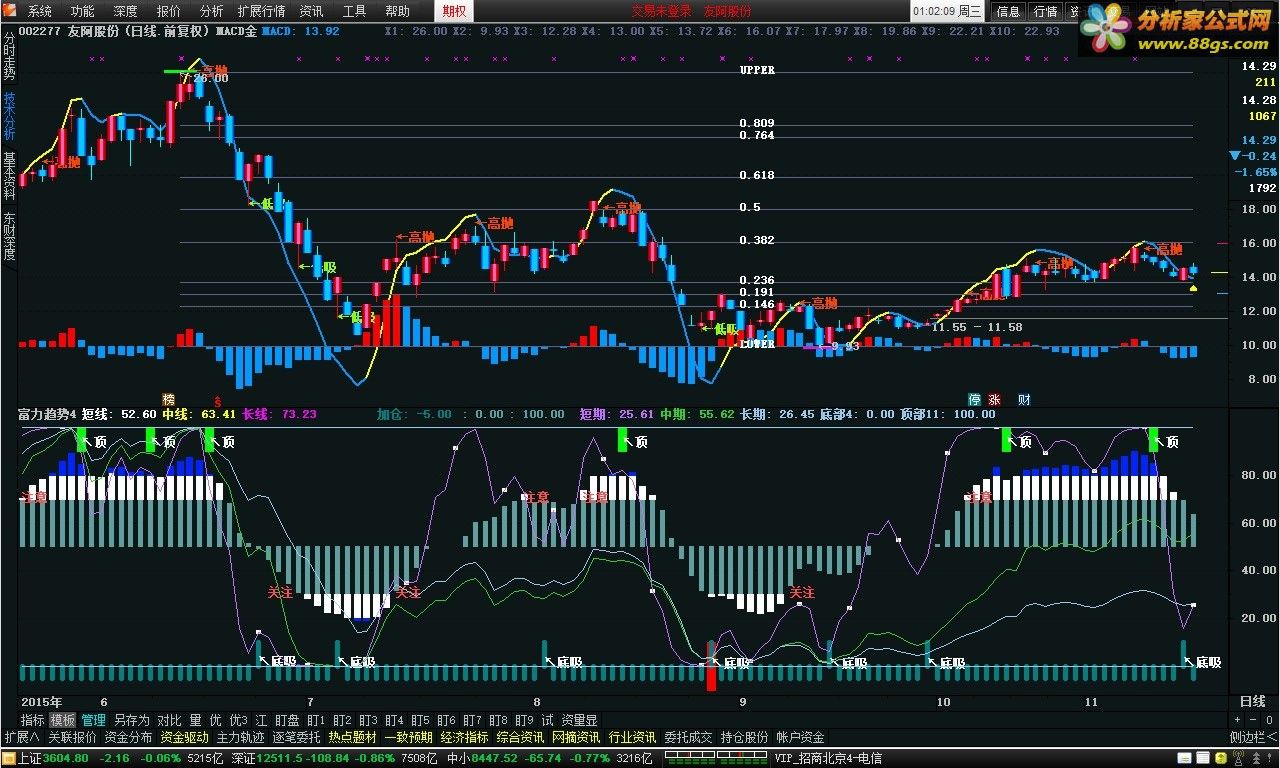
Task: Select the 期权 tab in menu bar
Action: [454, 11]
